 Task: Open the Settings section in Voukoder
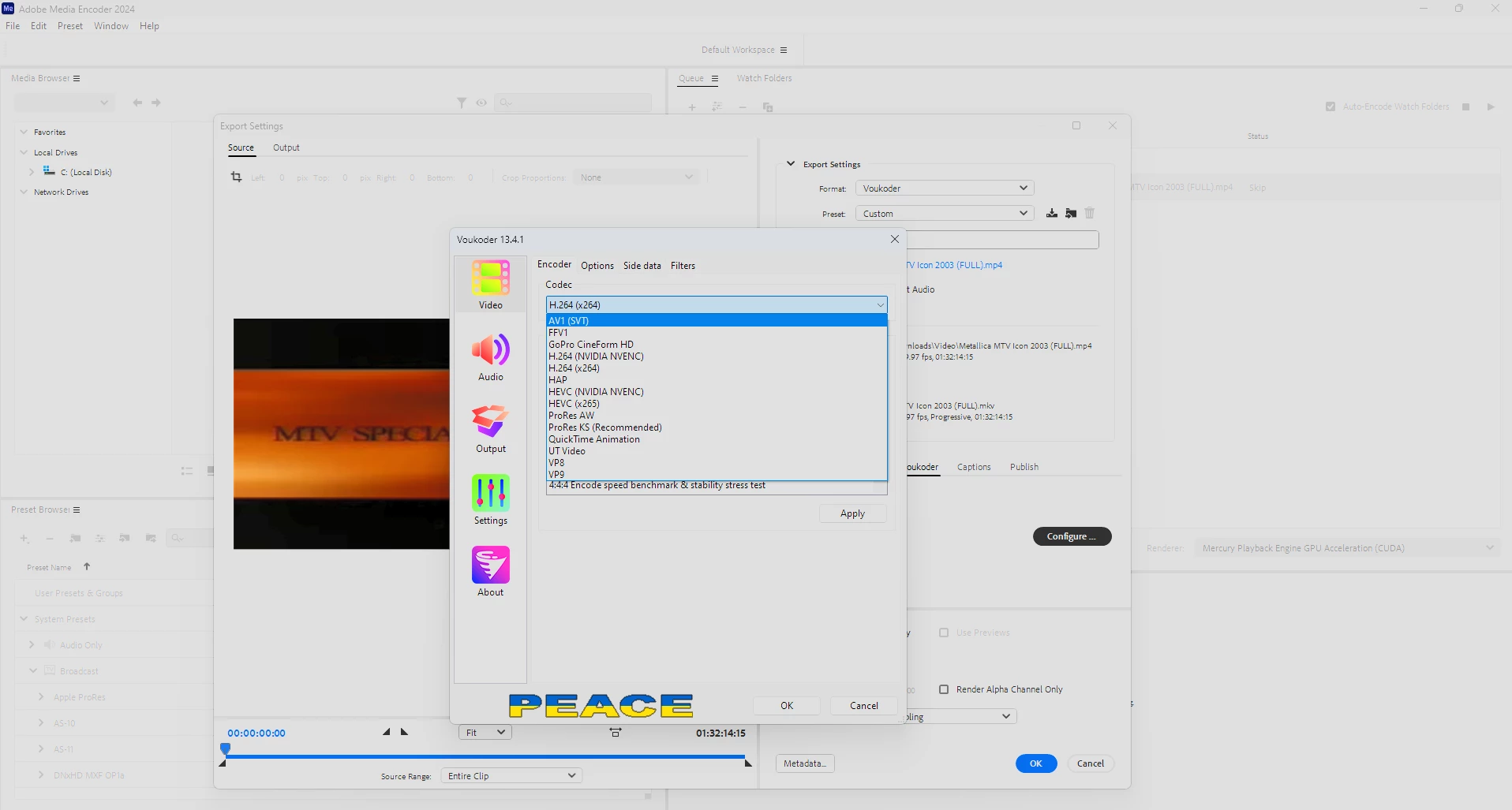click(490, 501)
